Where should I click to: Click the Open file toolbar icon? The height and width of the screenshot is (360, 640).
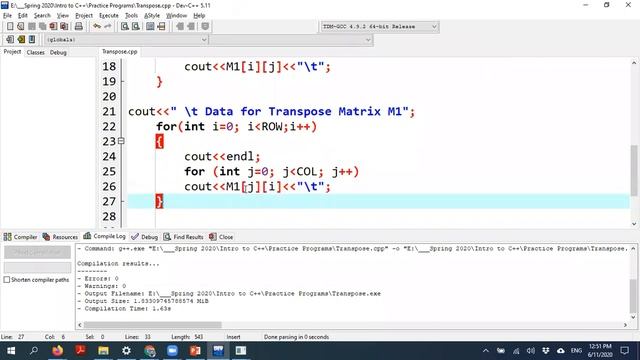(21, 27)
